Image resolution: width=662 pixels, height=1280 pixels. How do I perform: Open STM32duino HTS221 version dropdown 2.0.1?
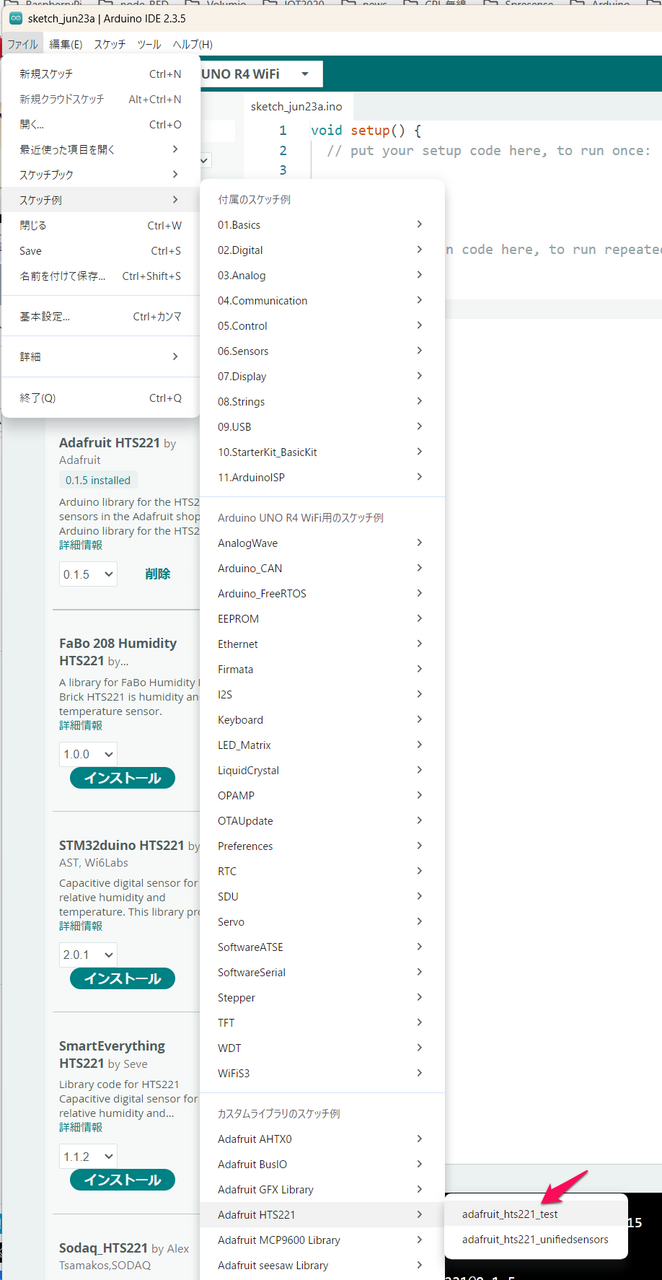pyautogui.click(x=88, y=955)
